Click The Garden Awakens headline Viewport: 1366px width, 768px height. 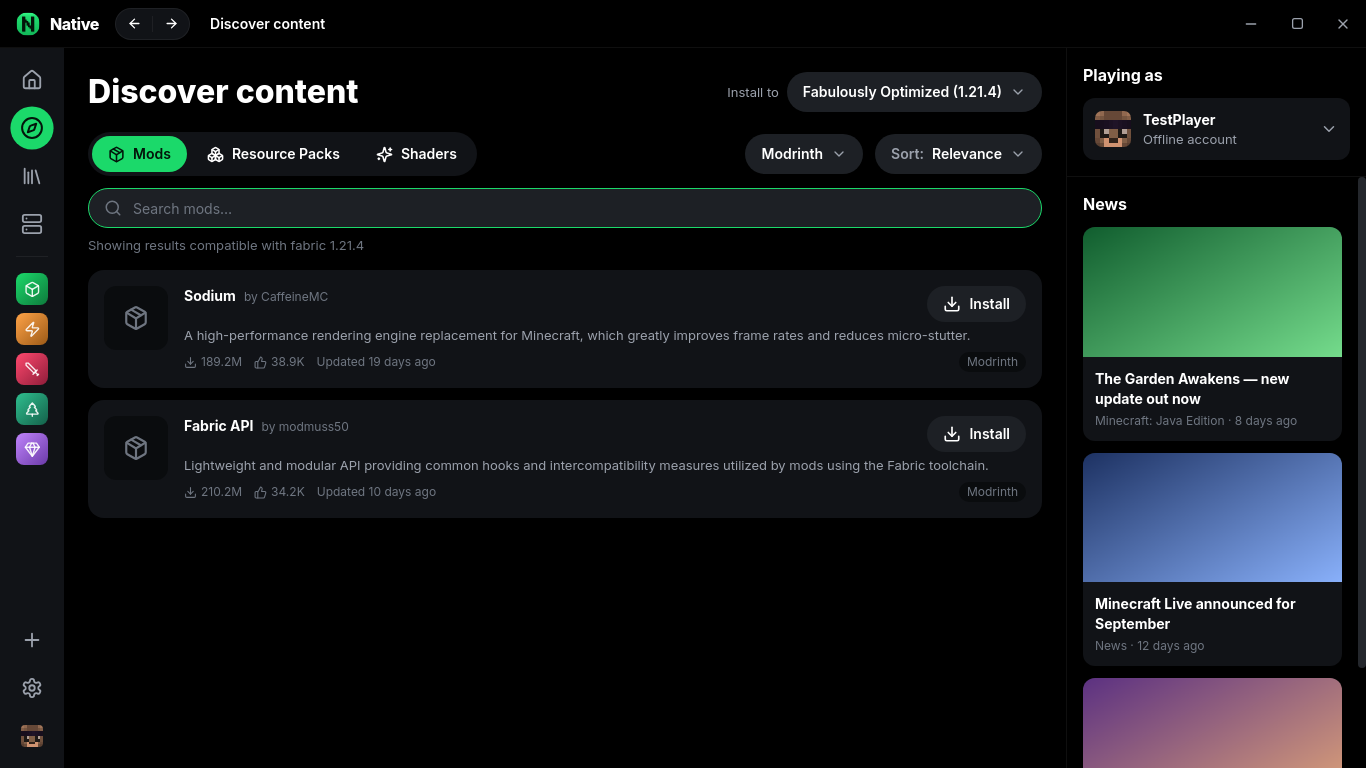pos(1192,389)
